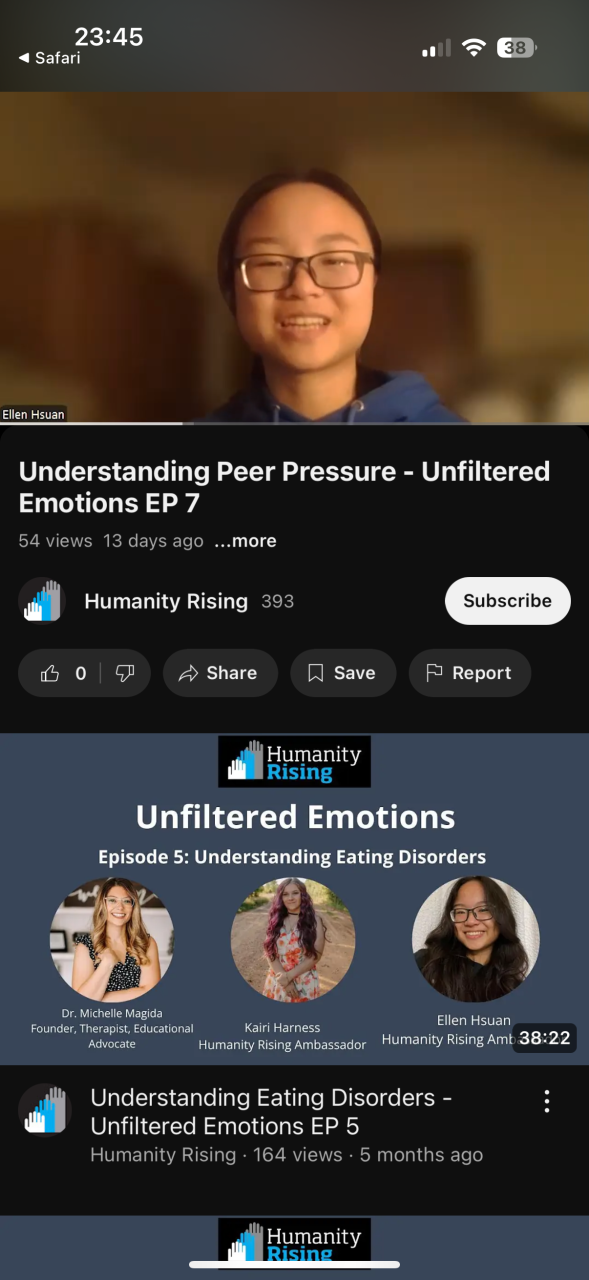Check the Wi-Fi icon in the status bar

[473, 48]
